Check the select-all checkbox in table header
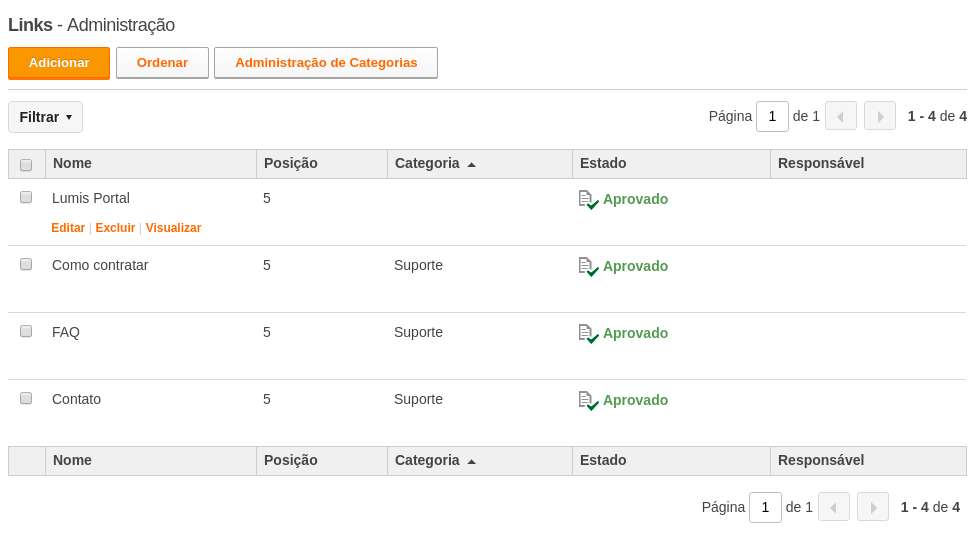975x544 pixels. (26, 165)
